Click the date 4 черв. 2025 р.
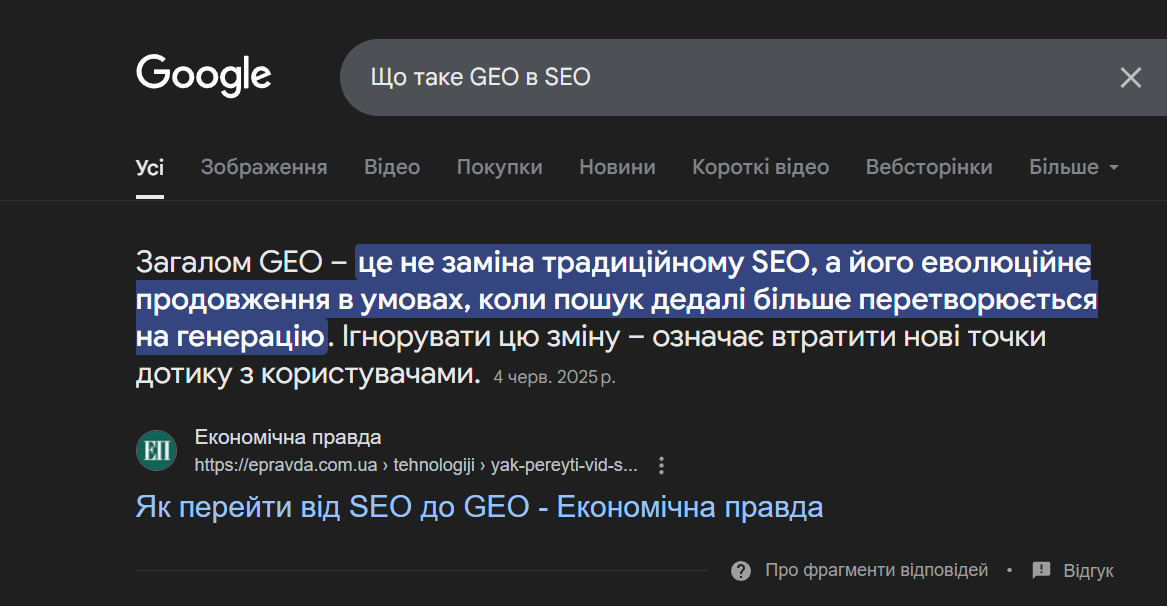This screenshot has width=1167, height=606. click(x=554, y=377)
